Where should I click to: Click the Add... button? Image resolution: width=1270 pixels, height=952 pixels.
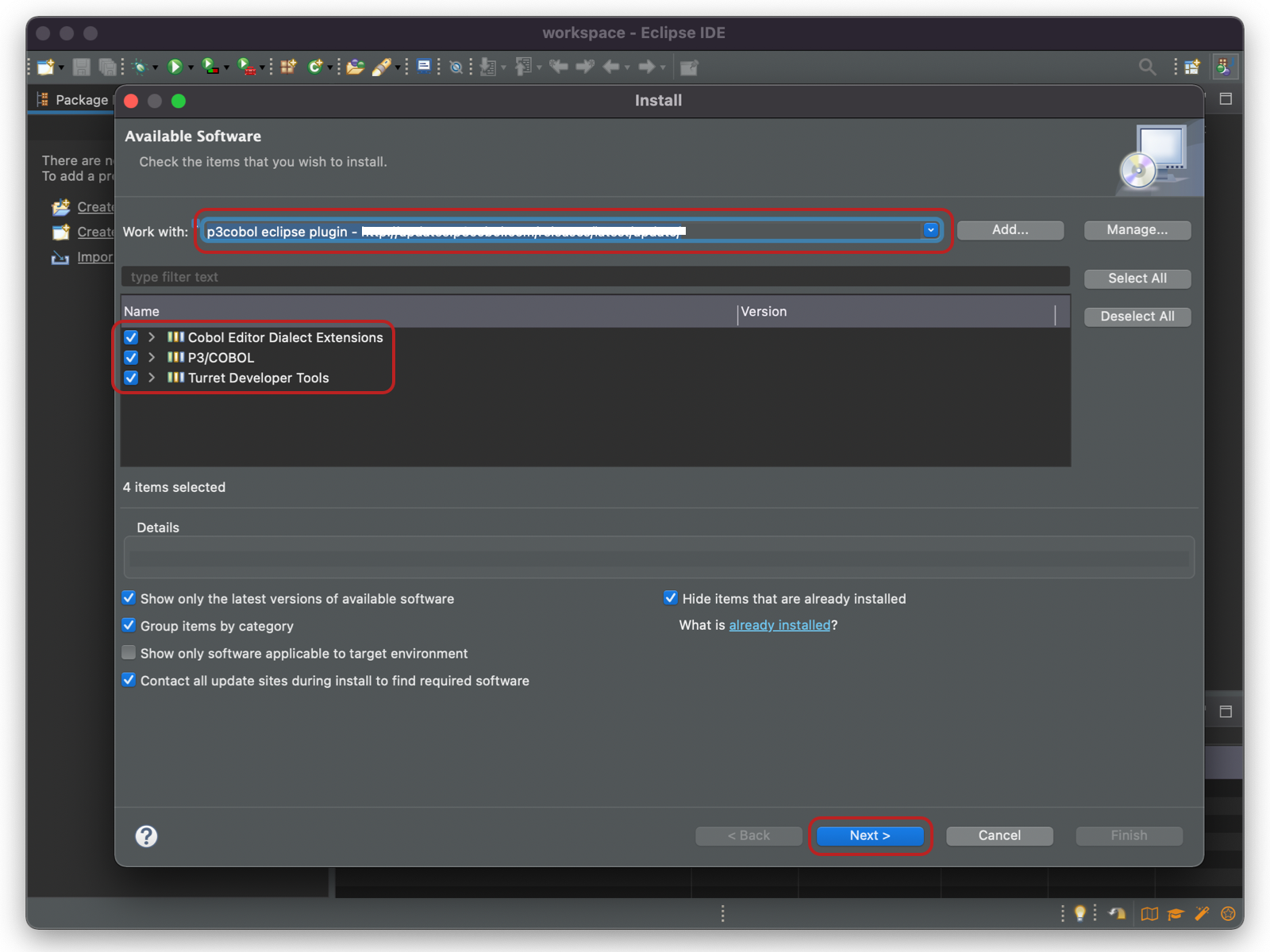[1010, 230]
